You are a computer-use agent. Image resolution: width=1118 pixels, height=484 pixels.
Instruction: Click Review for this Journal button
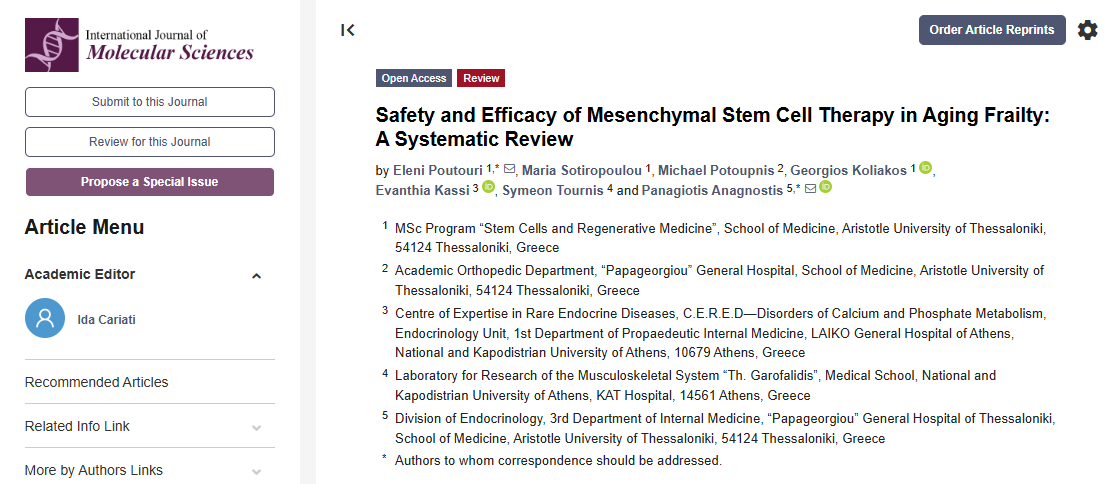[x=150, y=142]
